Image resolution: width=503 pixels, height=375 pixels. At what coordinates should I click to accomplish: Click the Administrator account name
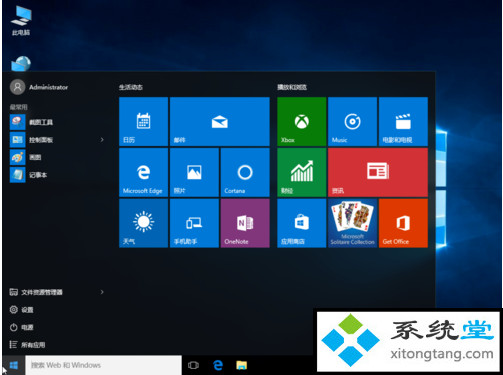48,87
